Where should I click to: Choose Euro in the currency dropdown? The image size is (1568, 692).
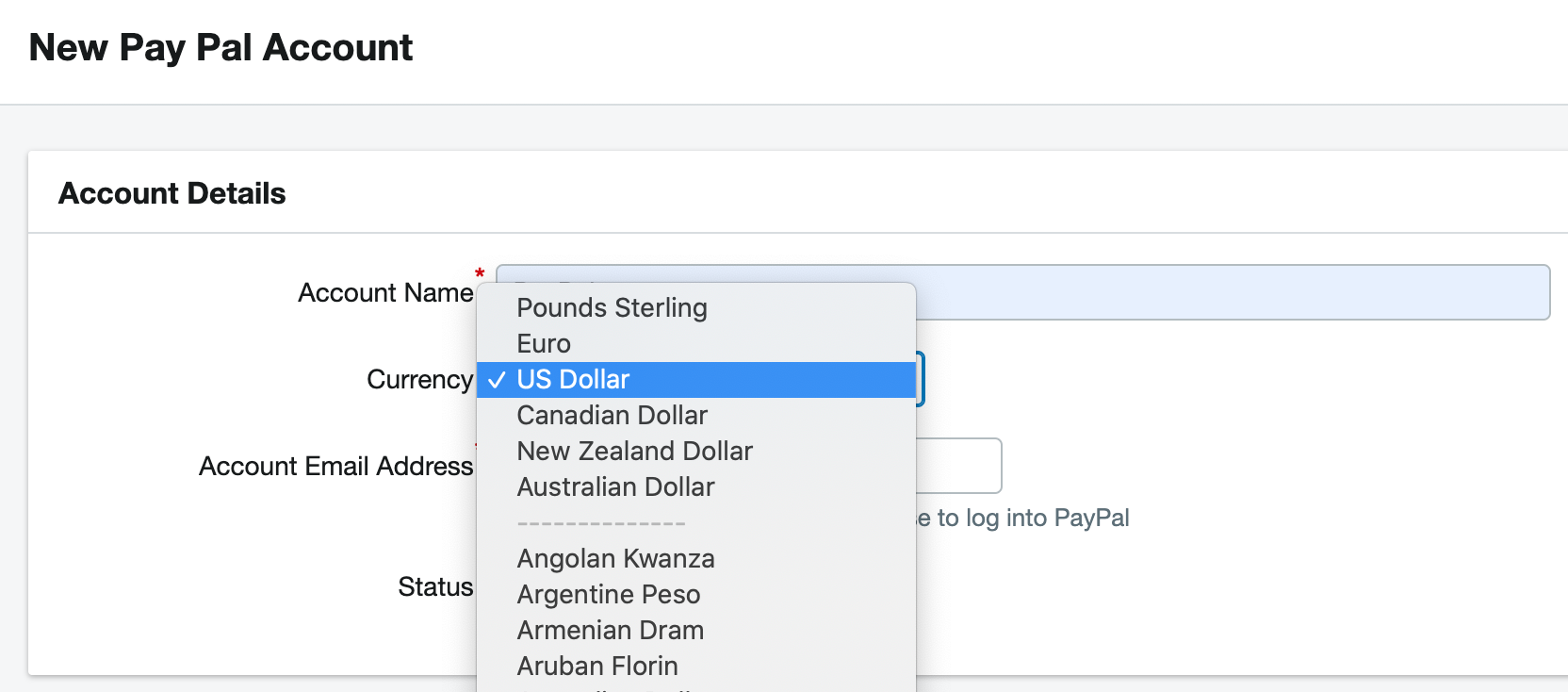pos(696,344)
